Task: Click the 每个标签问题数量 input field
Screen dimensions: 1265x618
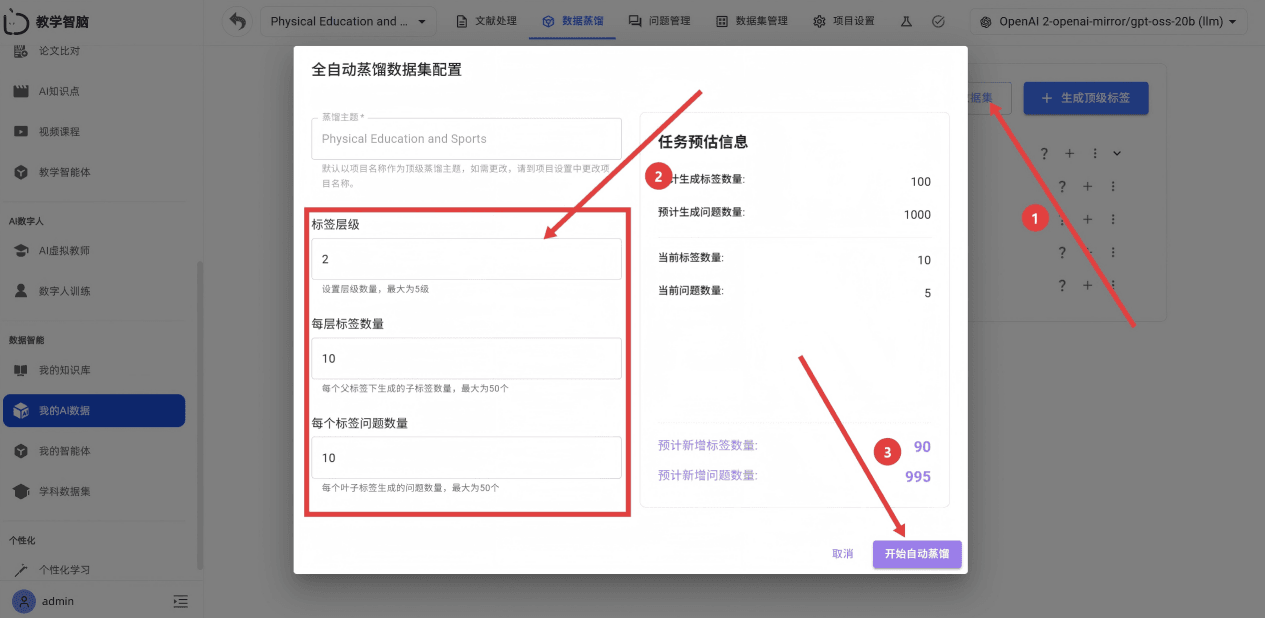Action: click(x=466, y=457)
